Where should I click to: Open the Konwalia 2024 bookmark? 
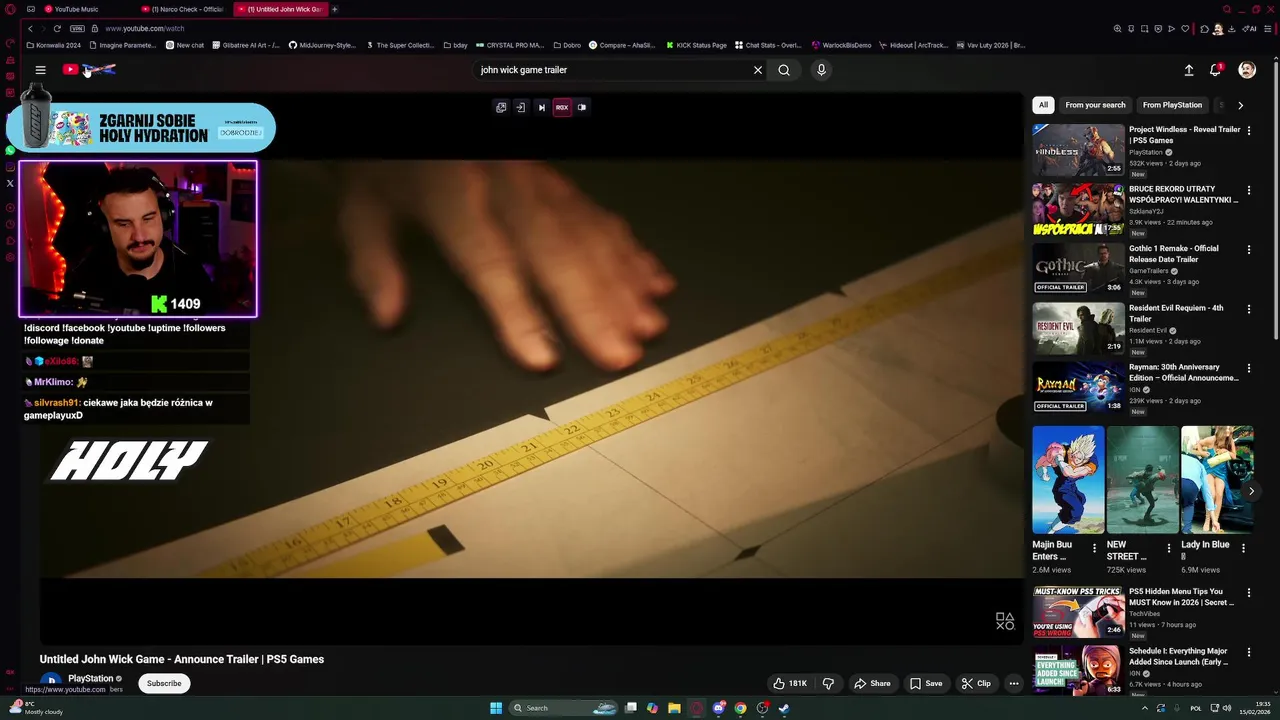(54, 45)
